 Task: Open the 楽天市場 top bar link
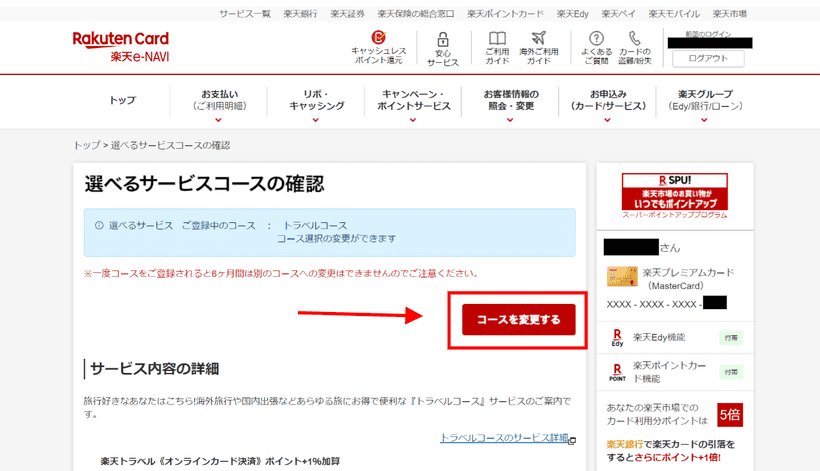click(x=730, y=14)
